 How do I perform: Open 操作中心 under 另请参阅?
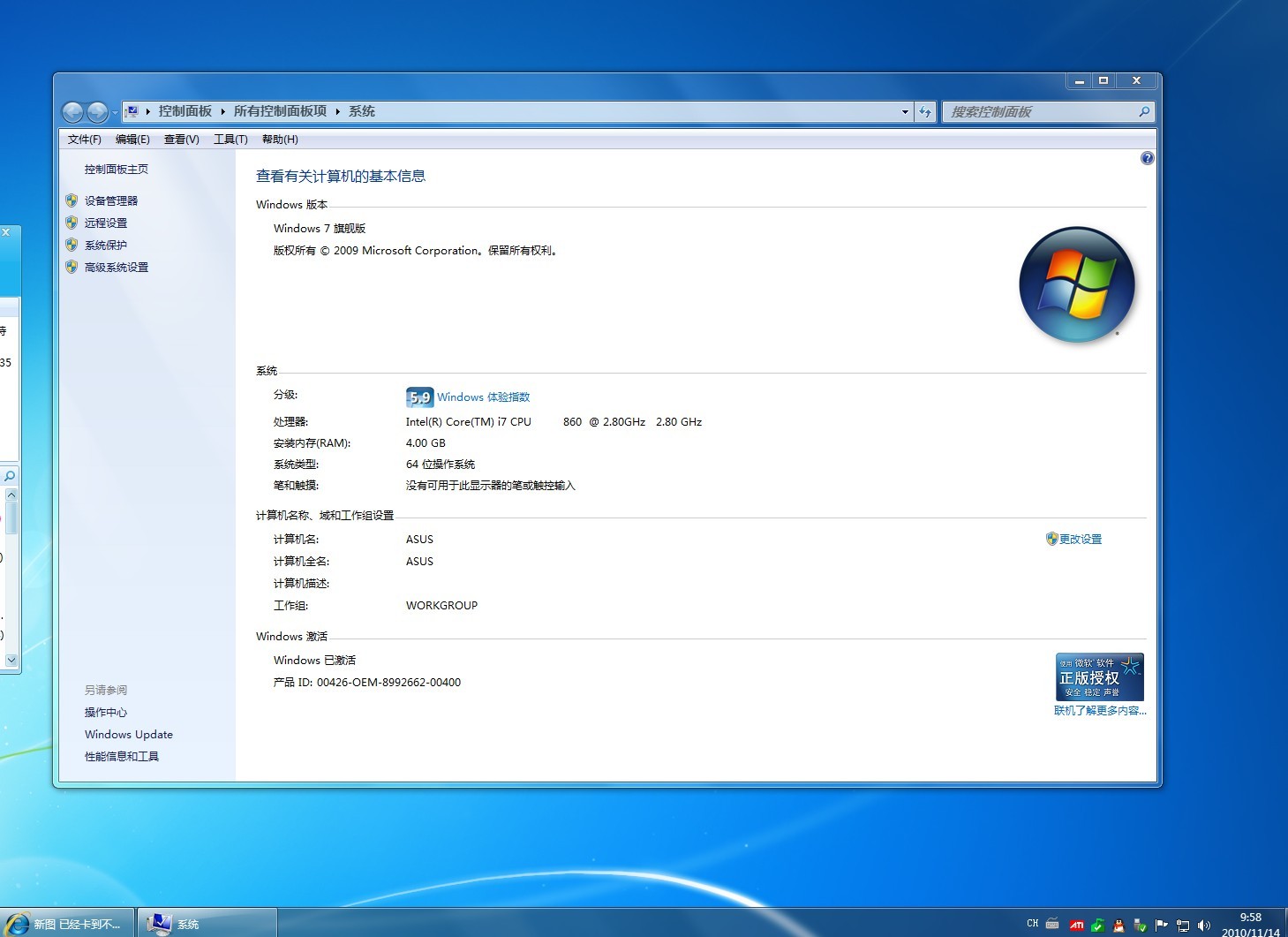click(106, 713)
